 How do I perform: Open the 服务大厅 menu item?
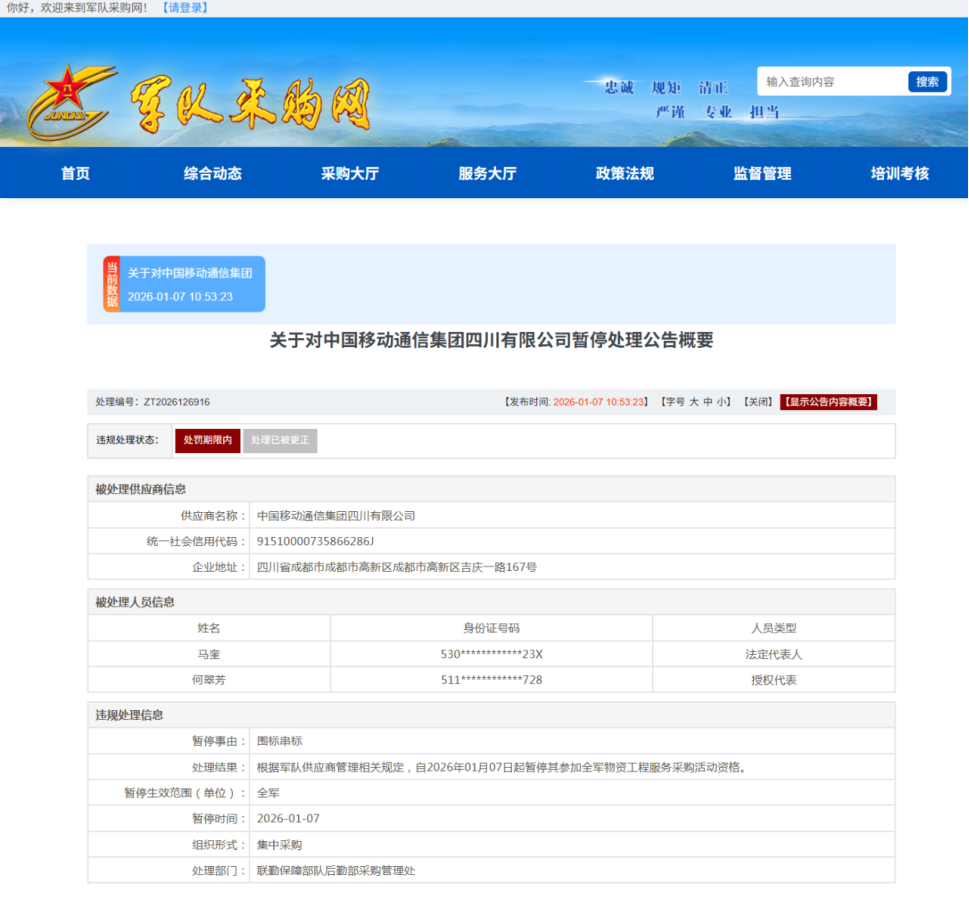tap(488, 173)
